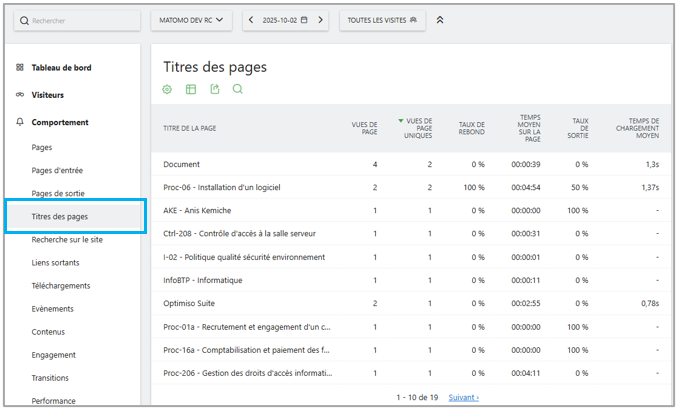The image size is (682, 412).
Task: Click the export report icon
Action: tap(214, 89)
